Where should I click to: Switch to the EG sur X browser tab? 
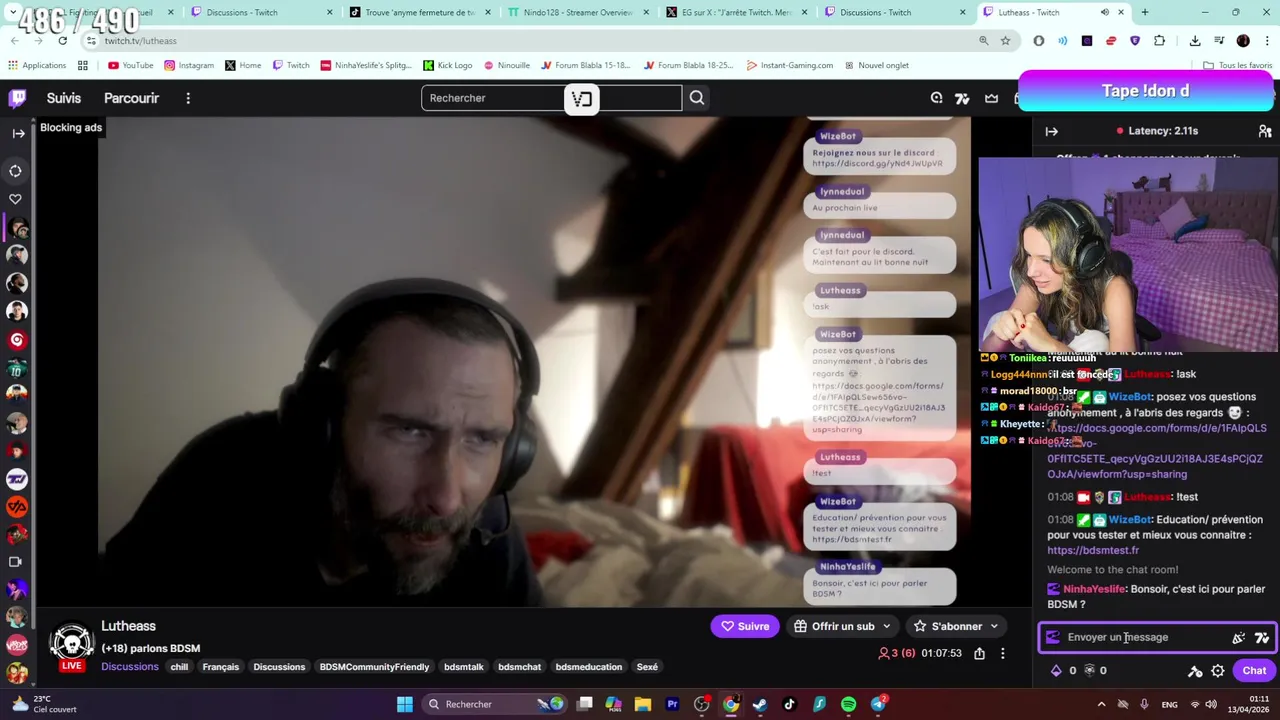(735, 12)
